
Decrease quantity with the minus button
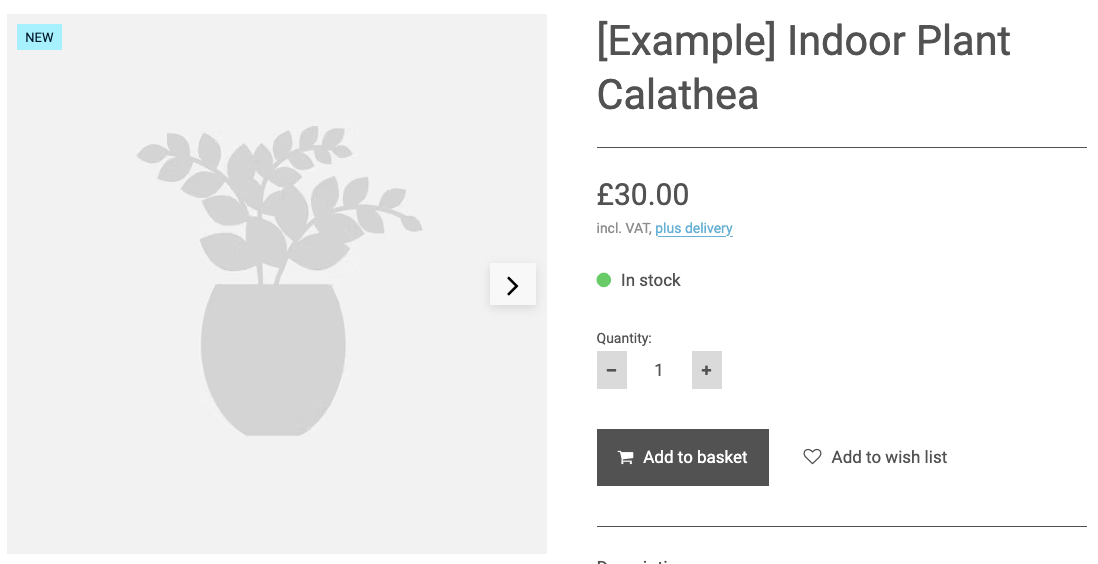coord(611,370)
